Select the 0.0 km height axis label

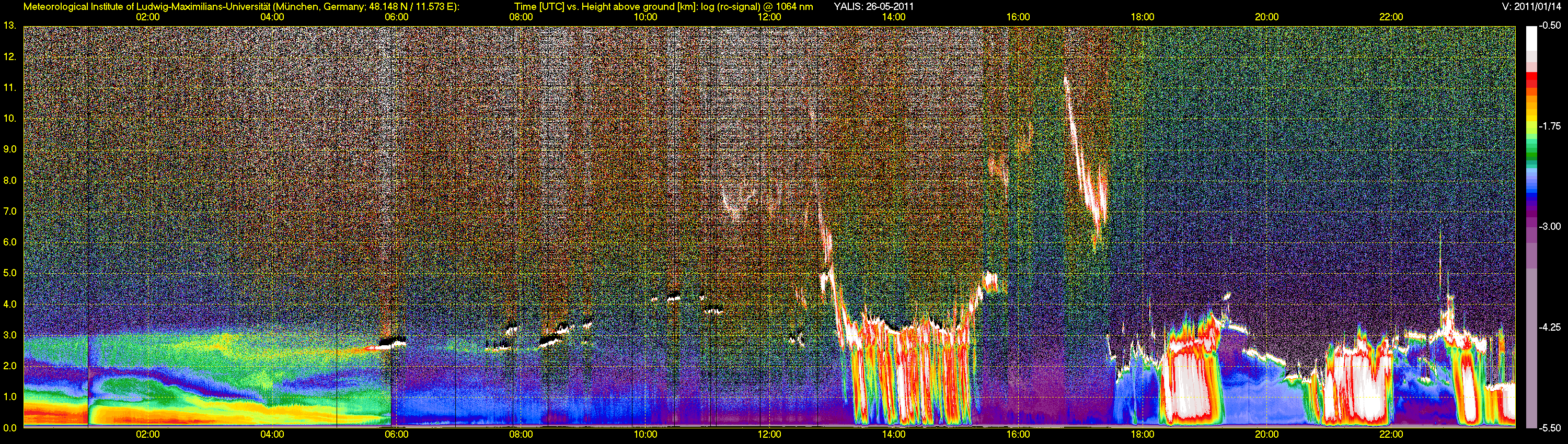tap(10, 428)
